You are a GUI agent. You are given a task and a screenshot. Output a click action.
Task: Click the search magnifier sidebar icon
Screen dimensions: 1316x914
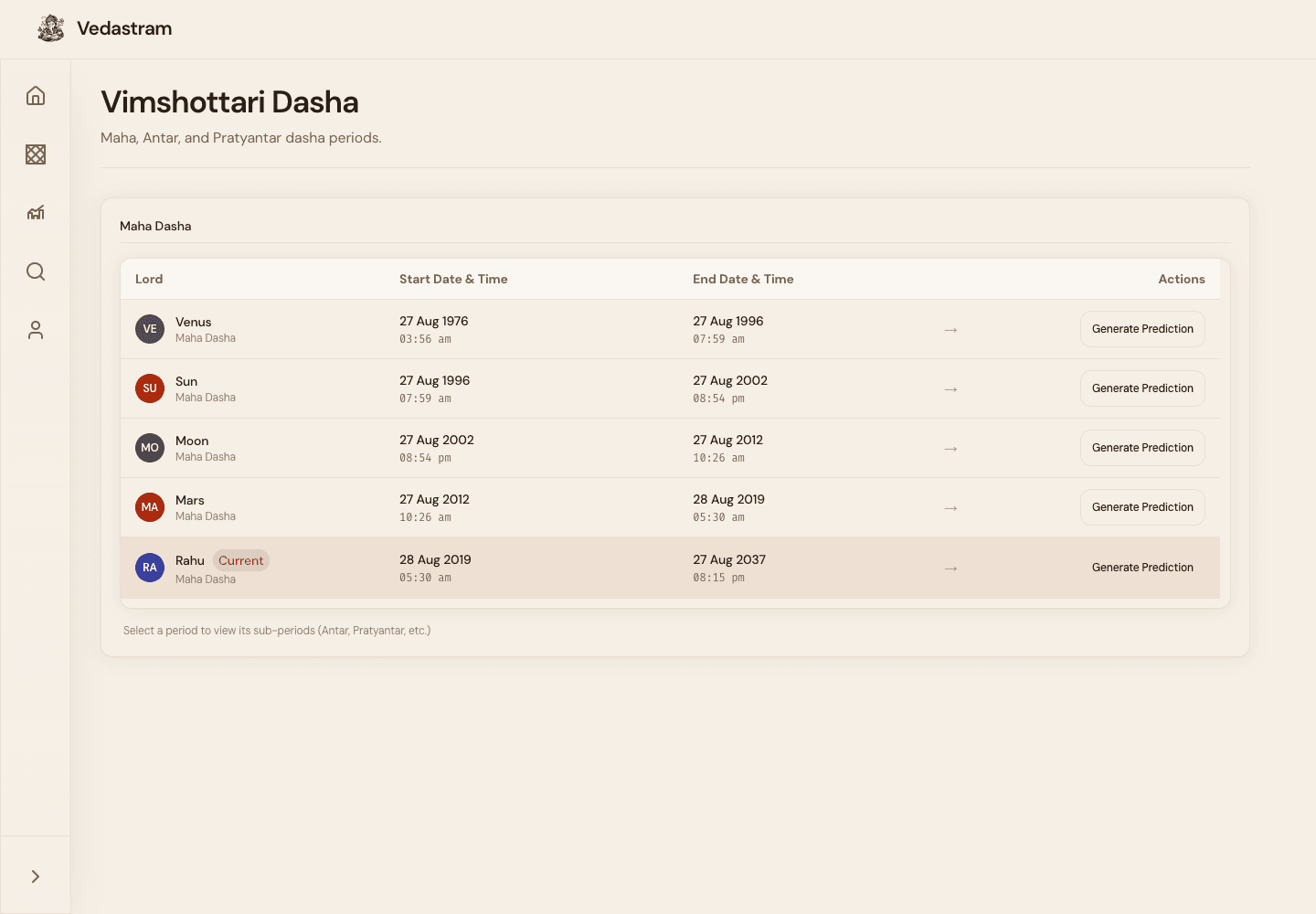click(x=36, y=271)
